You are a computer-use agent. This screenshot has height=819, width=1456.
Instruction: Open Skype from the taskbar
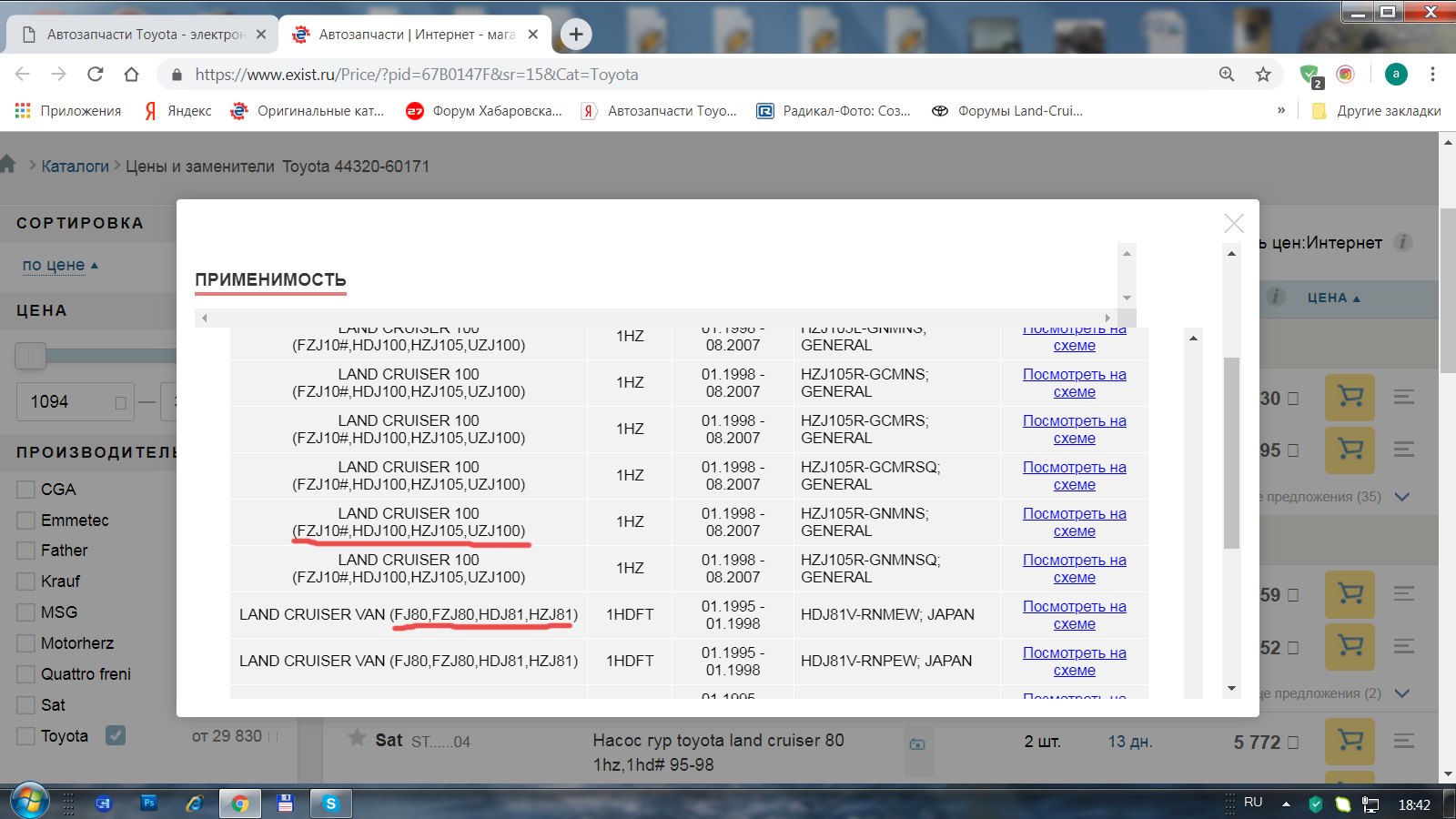coord(330,804)
